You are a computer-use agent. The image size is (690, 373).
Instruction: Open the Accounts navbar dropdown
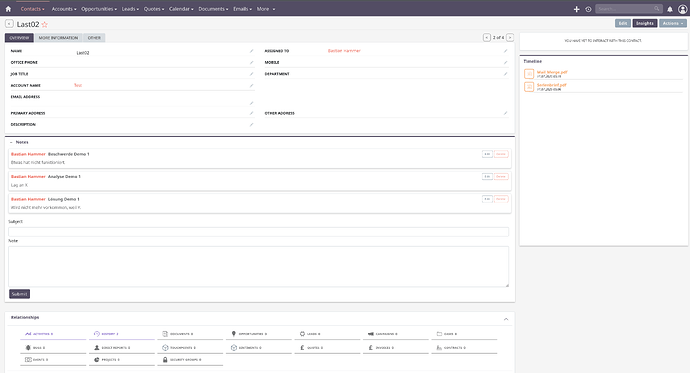pyautogui.click(x=64, y=9)
